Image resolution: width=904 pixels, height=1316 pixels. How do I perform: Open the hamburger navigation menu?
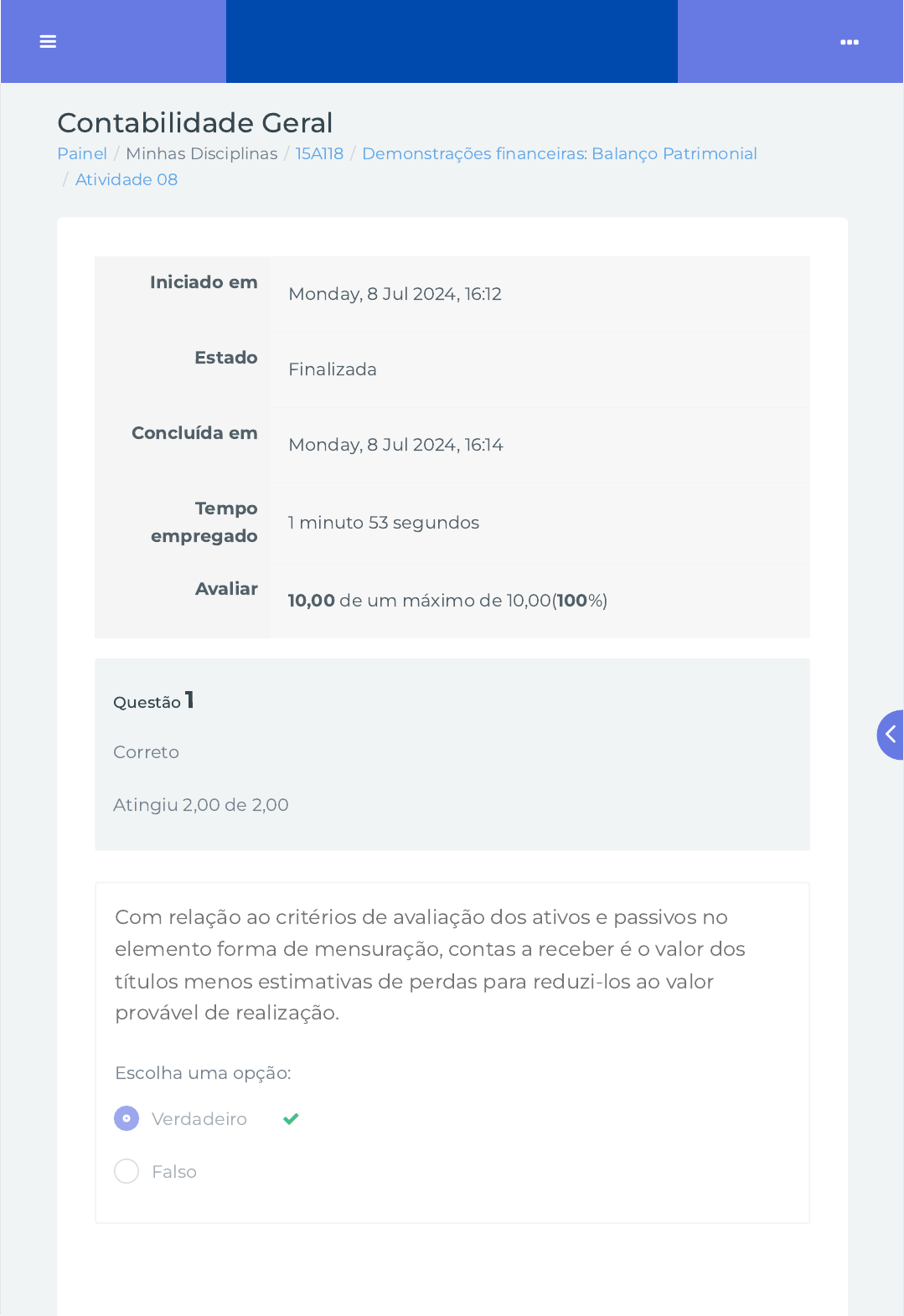tap(48, 42)
